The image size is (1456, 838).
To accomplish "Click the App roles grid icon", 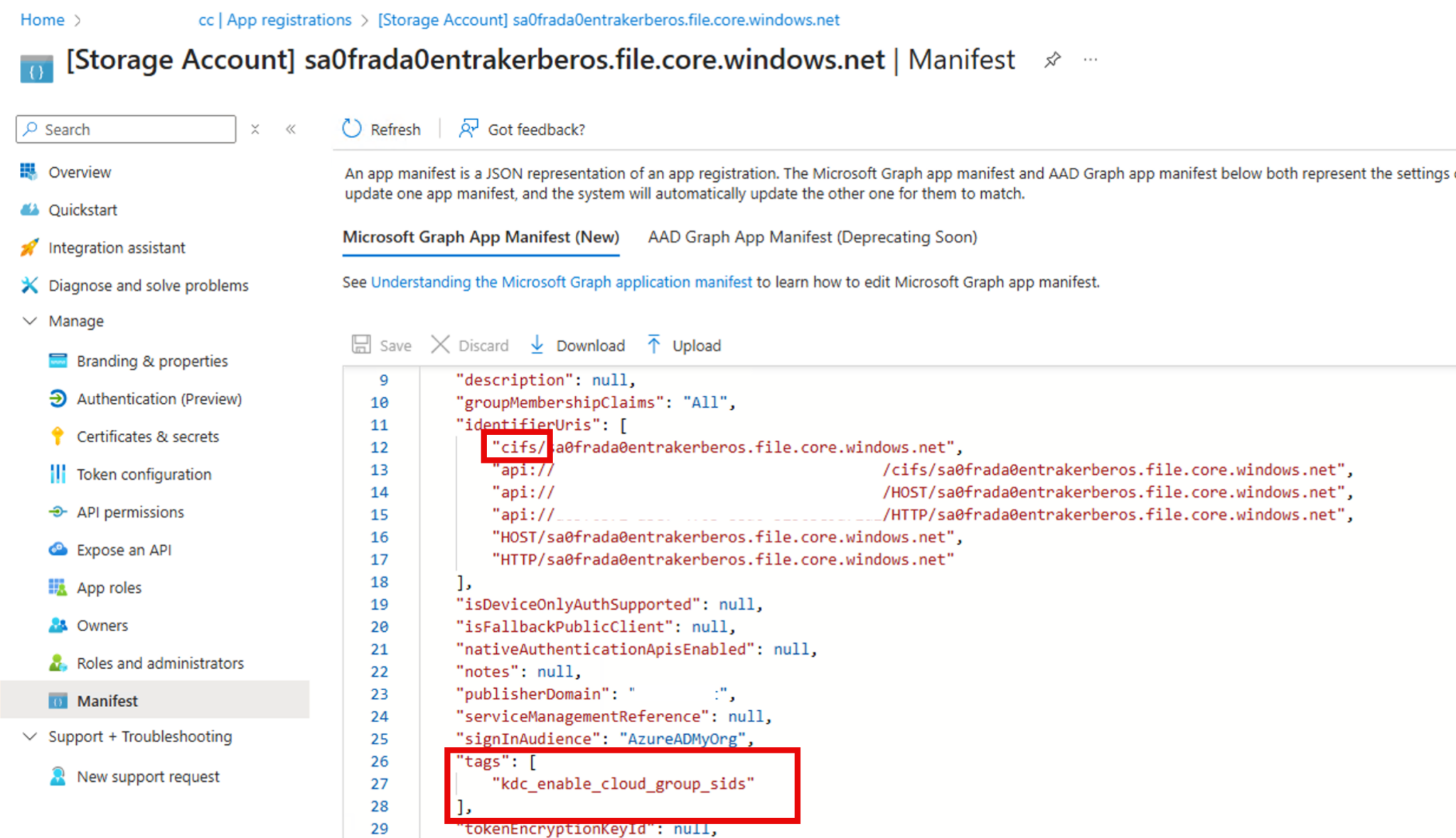I will pyautogui.click(x=58, y=587).
